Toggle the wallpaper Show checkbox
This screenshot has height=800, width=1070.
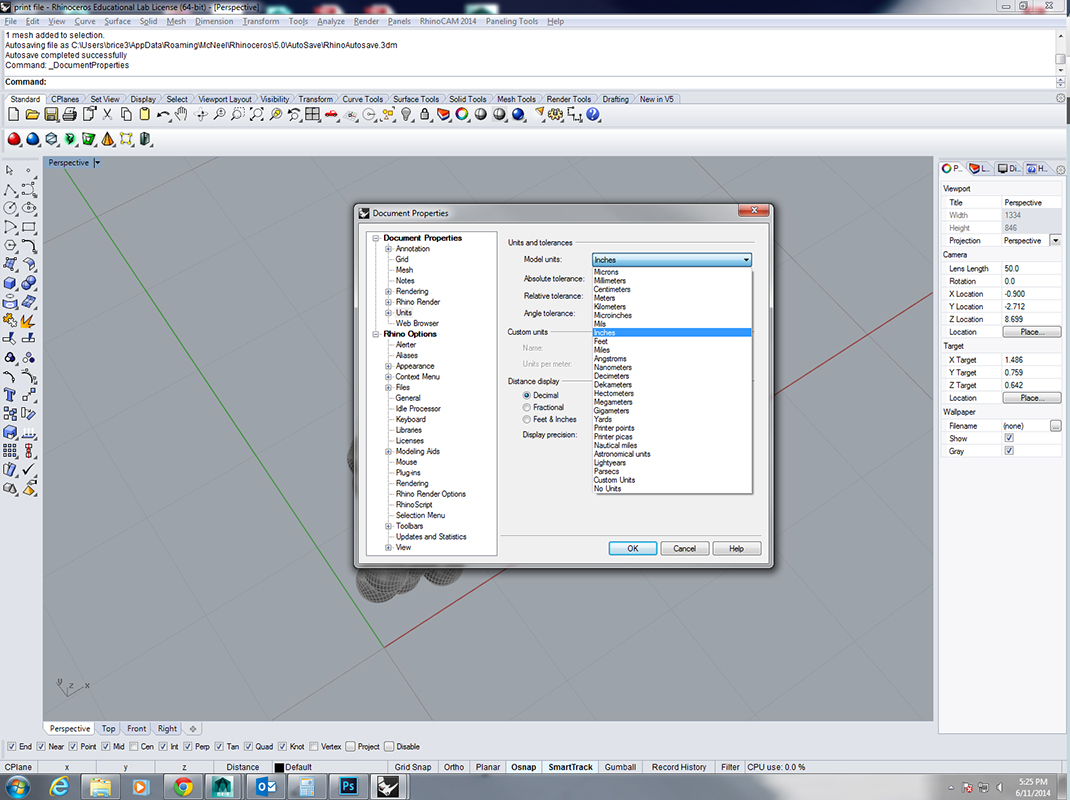pyautogui.click(x=1009, y=438)
